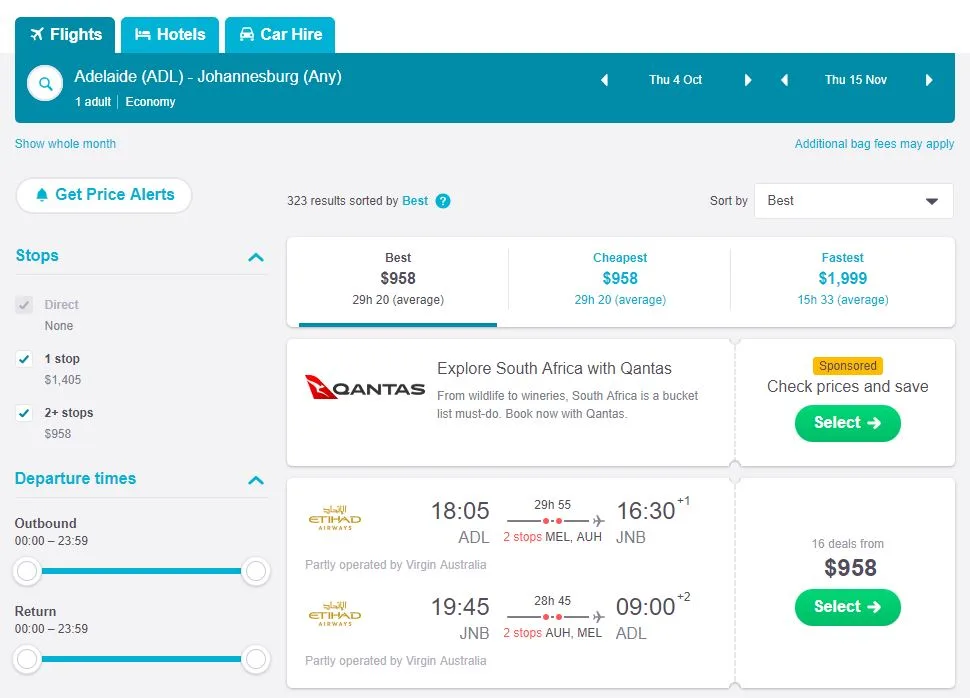Click the Outbound slider left handle
This screenshot has height=698, width=970.
28,571
